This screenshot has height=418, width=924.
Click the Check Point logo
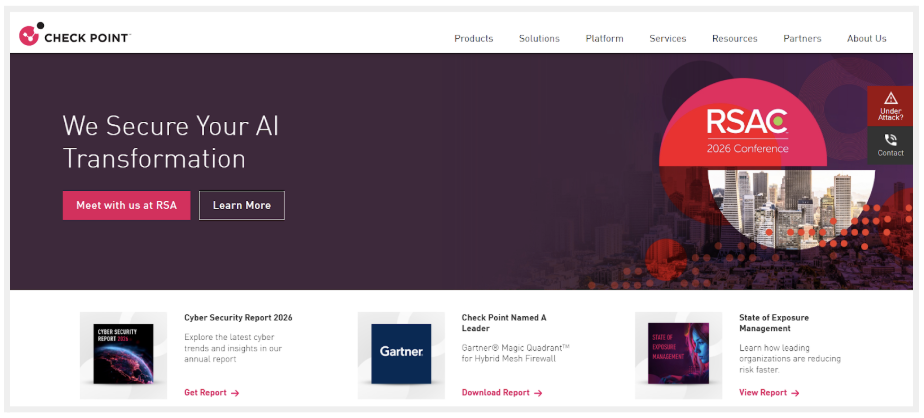(x=74, y=36)
